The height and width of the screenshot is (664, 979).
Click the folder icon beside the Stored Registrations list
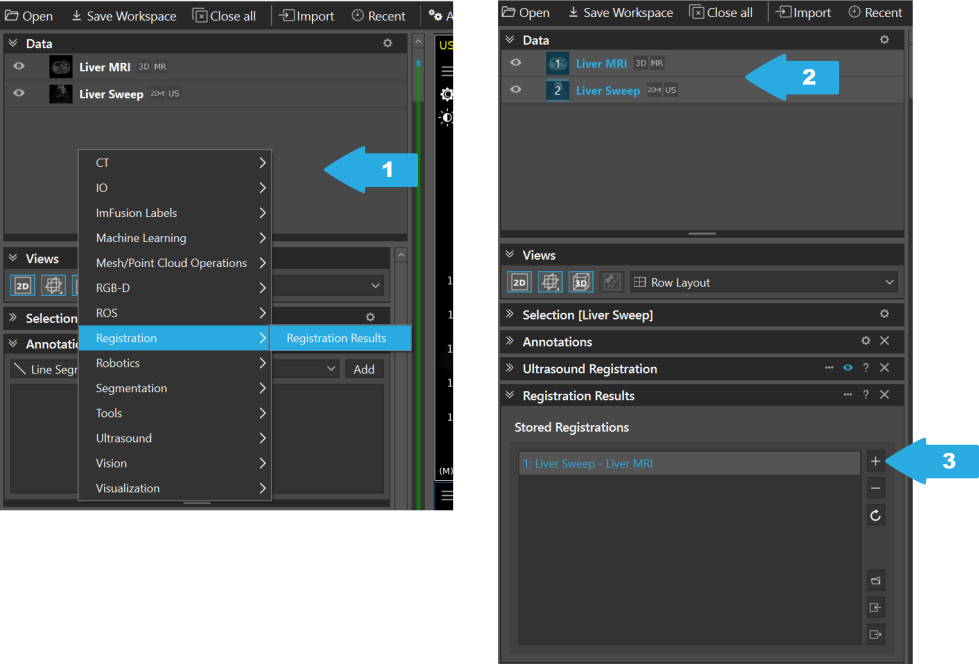[875, 581]
